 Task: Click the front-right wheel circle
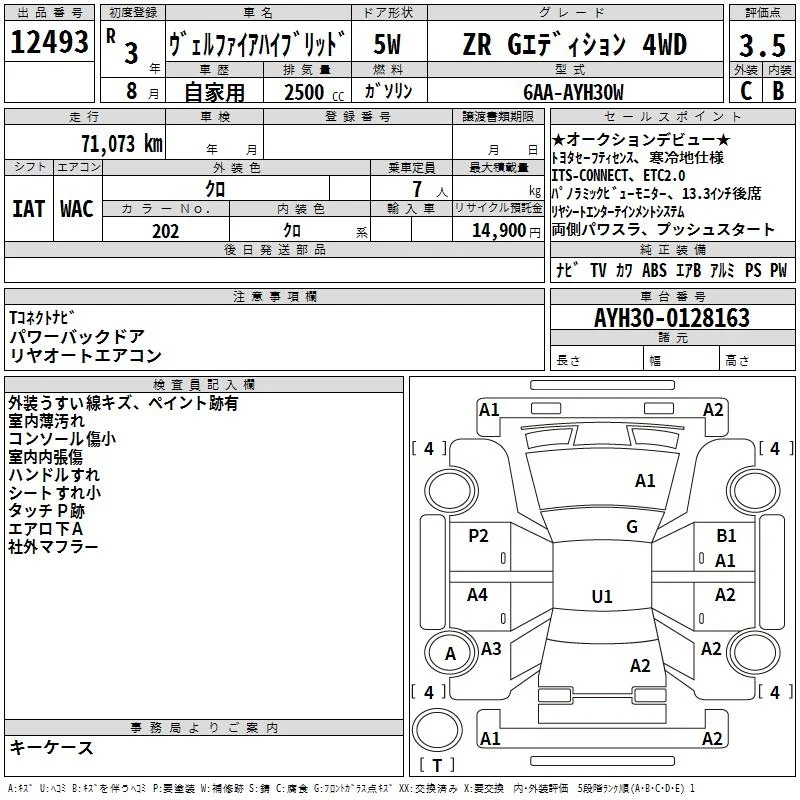[754, 490]
